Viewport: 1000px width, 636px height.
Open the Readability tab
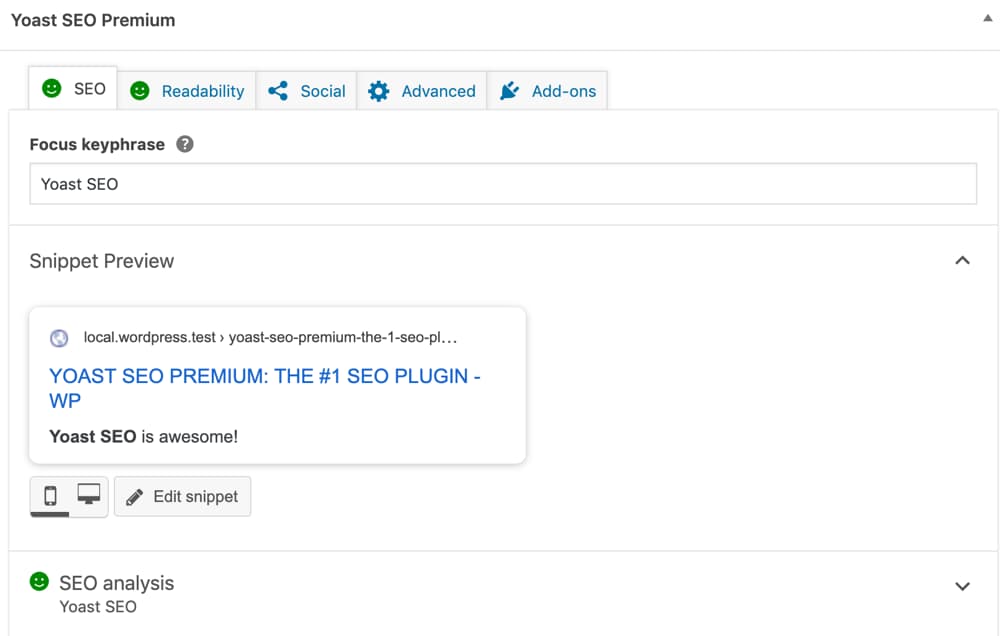pyautogui.click(x=202, y=91)
